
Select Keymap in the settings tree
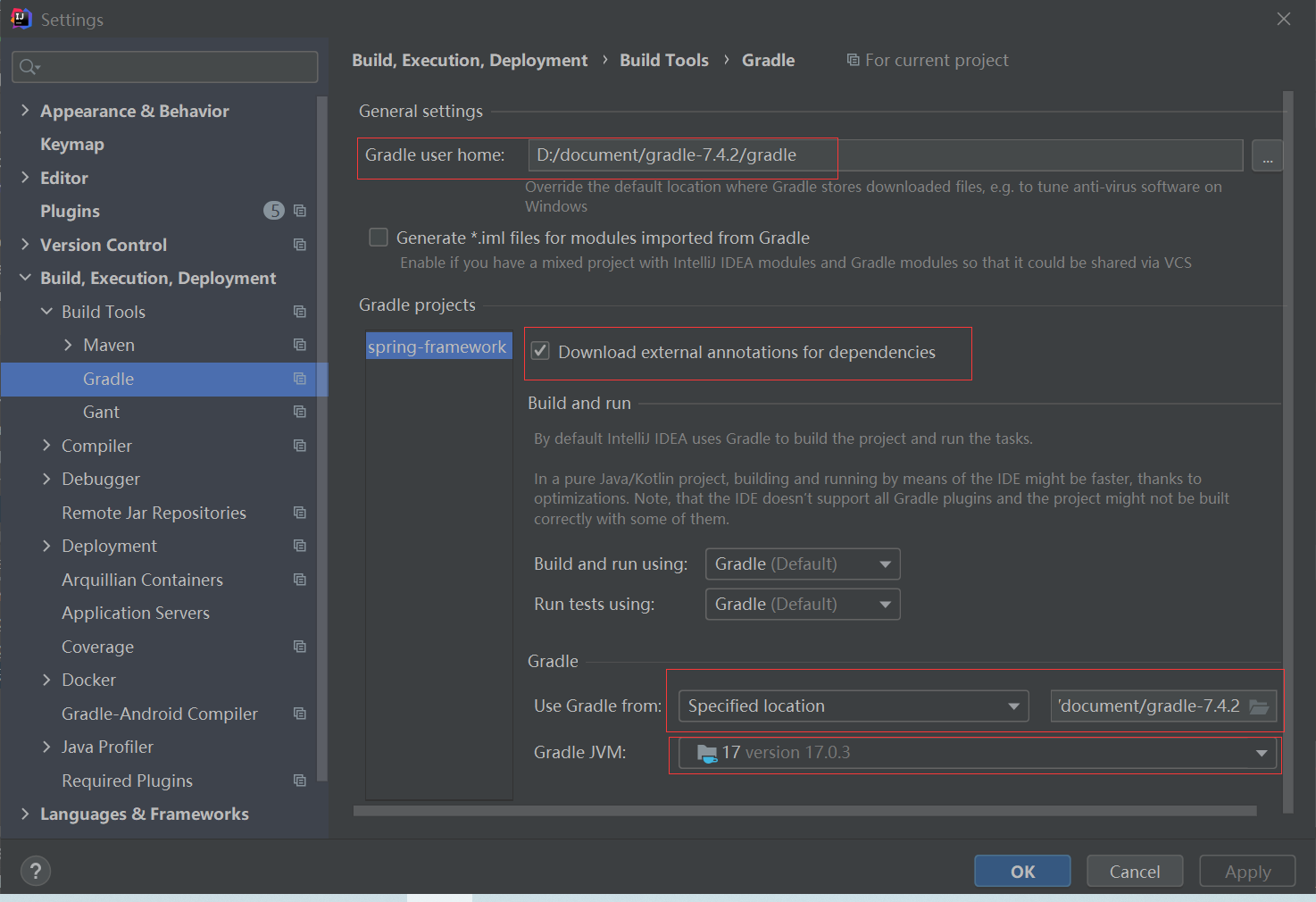[x=72, y=145]
